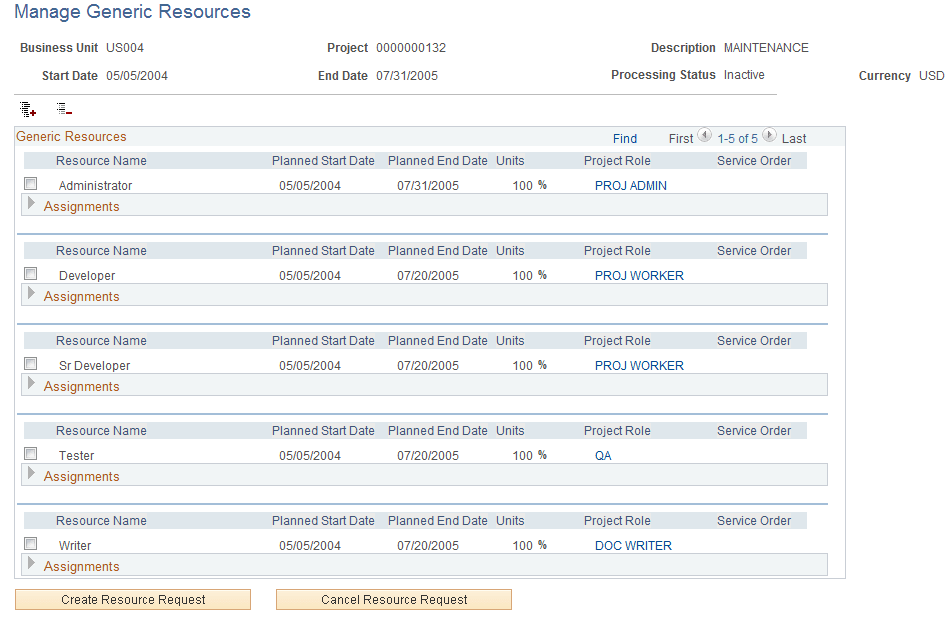Check the Tester resource checkbox

pyautogui.click(x=30, y=453)
